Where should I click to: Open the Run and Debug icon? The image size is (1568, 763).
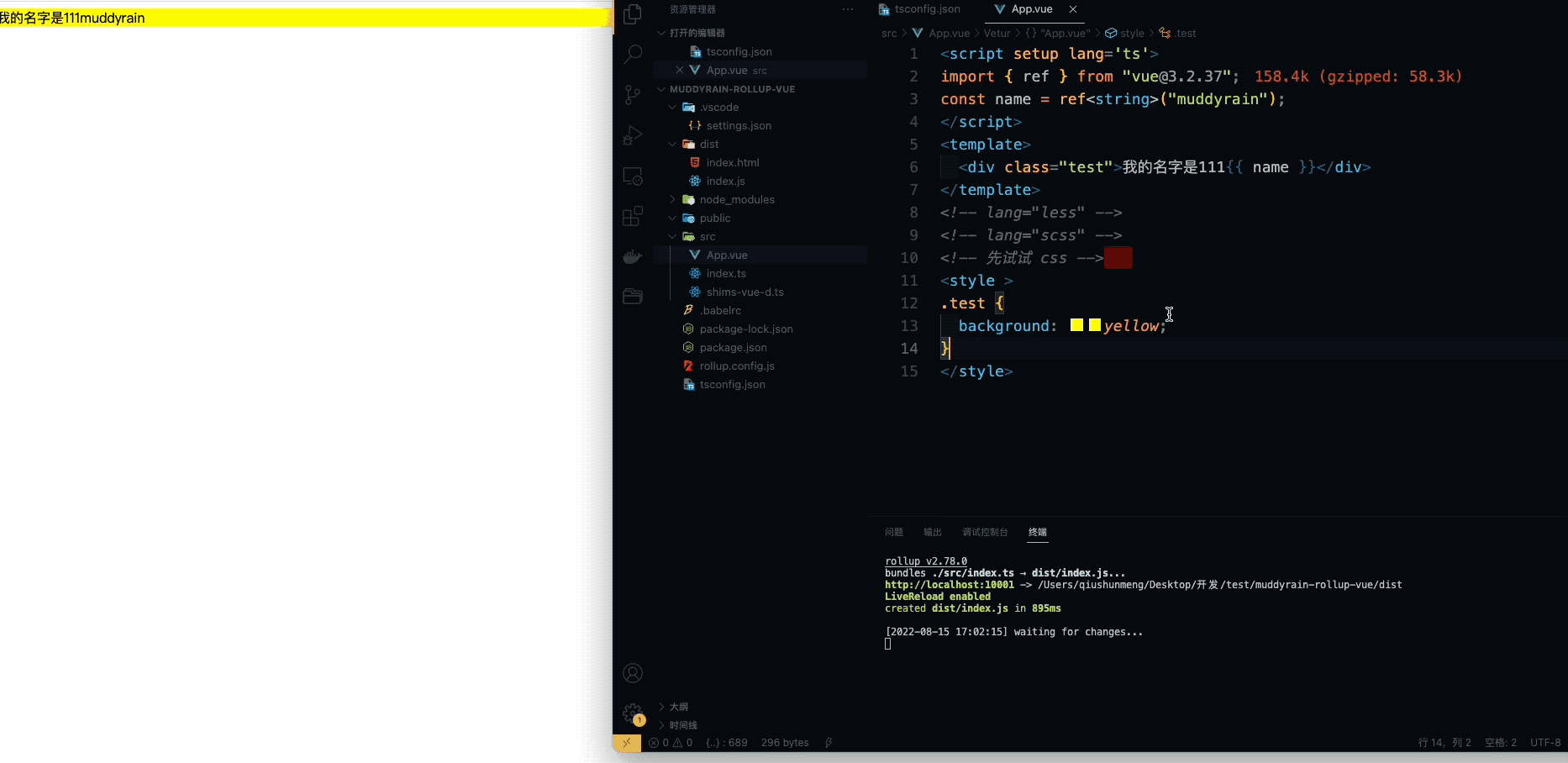[x=632, y=134]
